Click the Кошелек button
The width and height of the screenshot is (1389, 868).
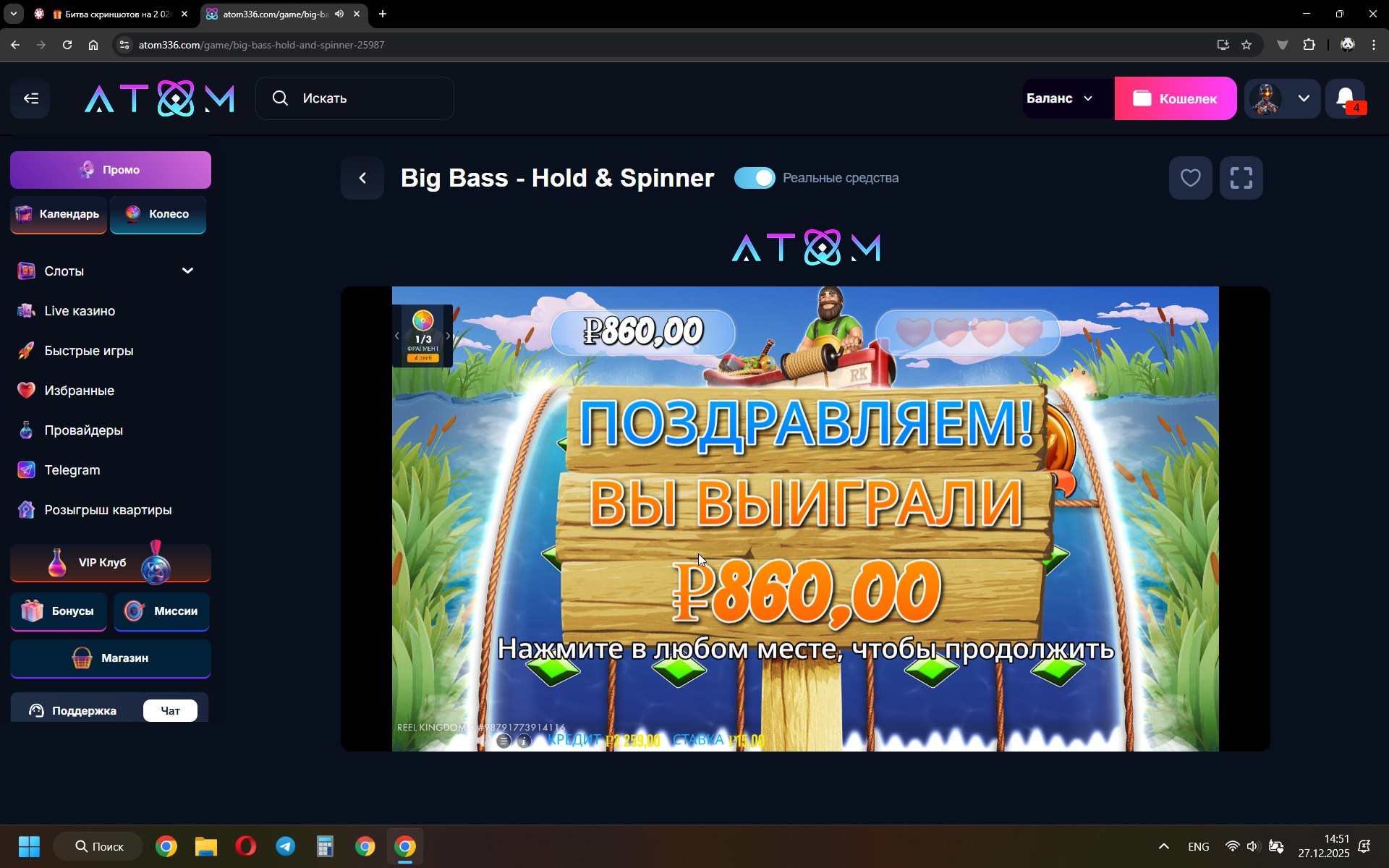pos(1175,98)
